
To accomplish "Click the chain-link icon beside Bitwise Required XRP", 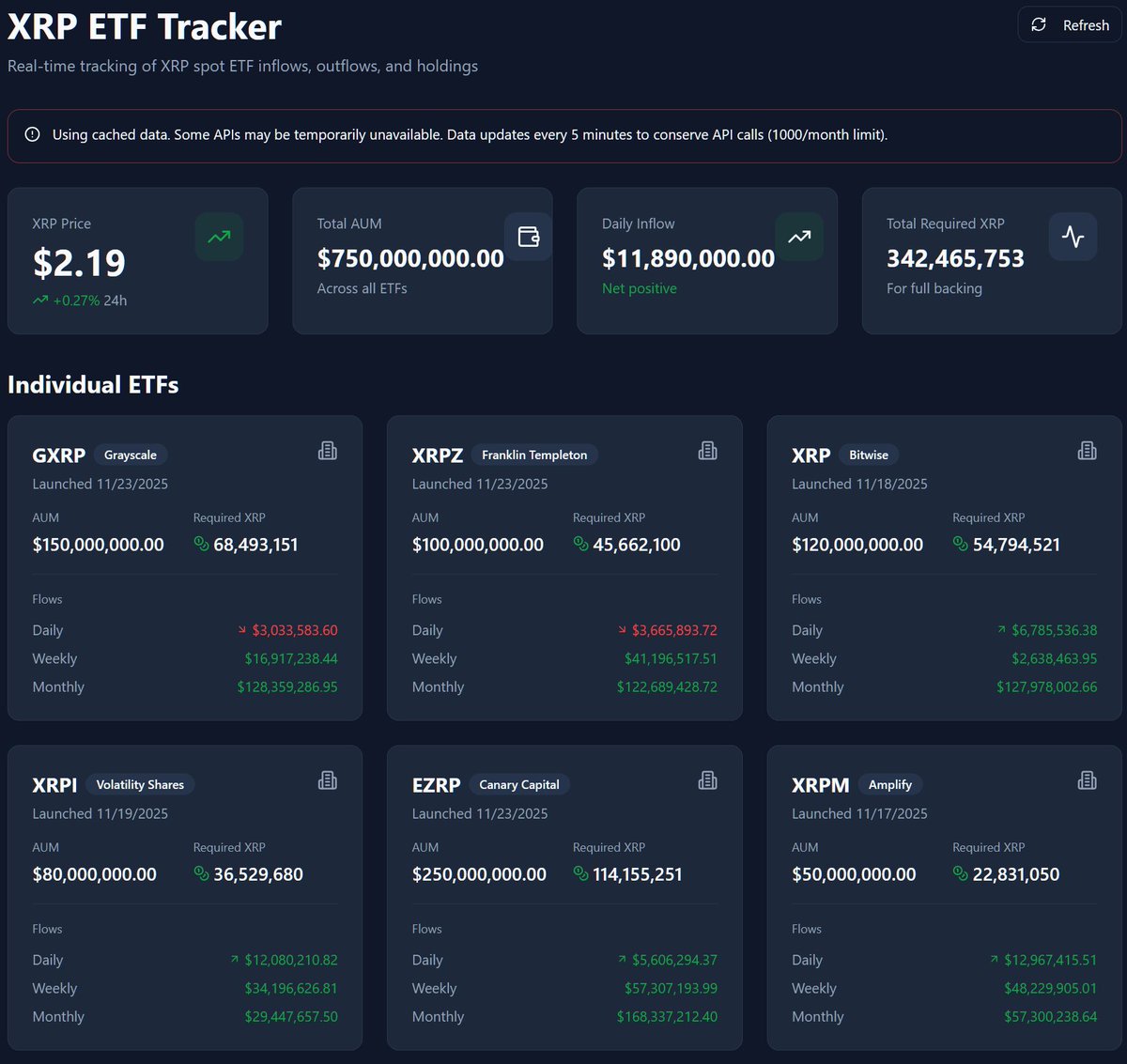I will pos(959,543).
